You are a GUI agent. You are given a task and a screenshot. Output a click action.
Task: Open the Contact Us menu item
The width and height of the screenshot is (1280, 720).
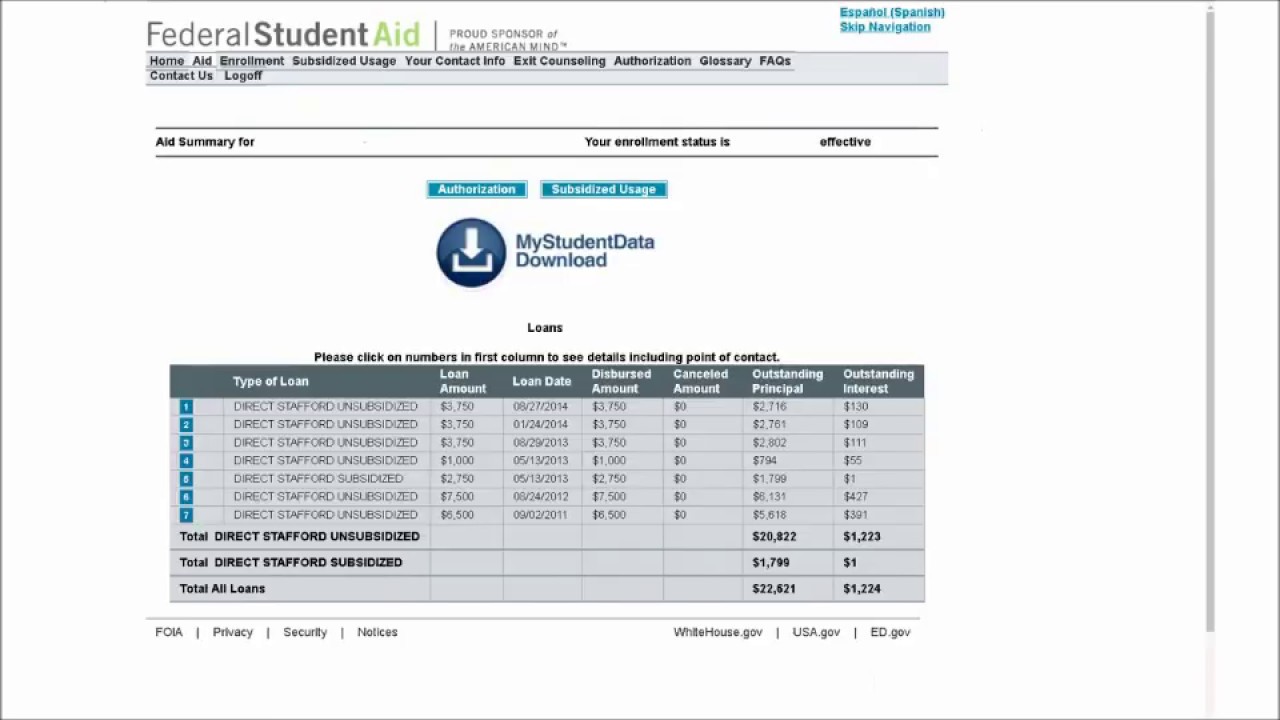point(181,76)
